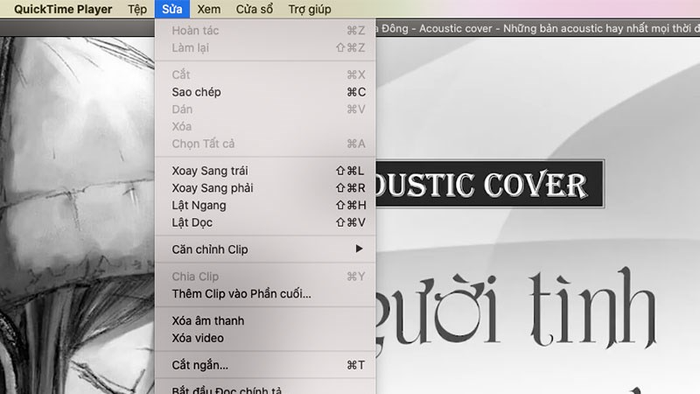Click Bắt đầu Đọc chính tả item
The image size is (700, 394).
(265, 389)
